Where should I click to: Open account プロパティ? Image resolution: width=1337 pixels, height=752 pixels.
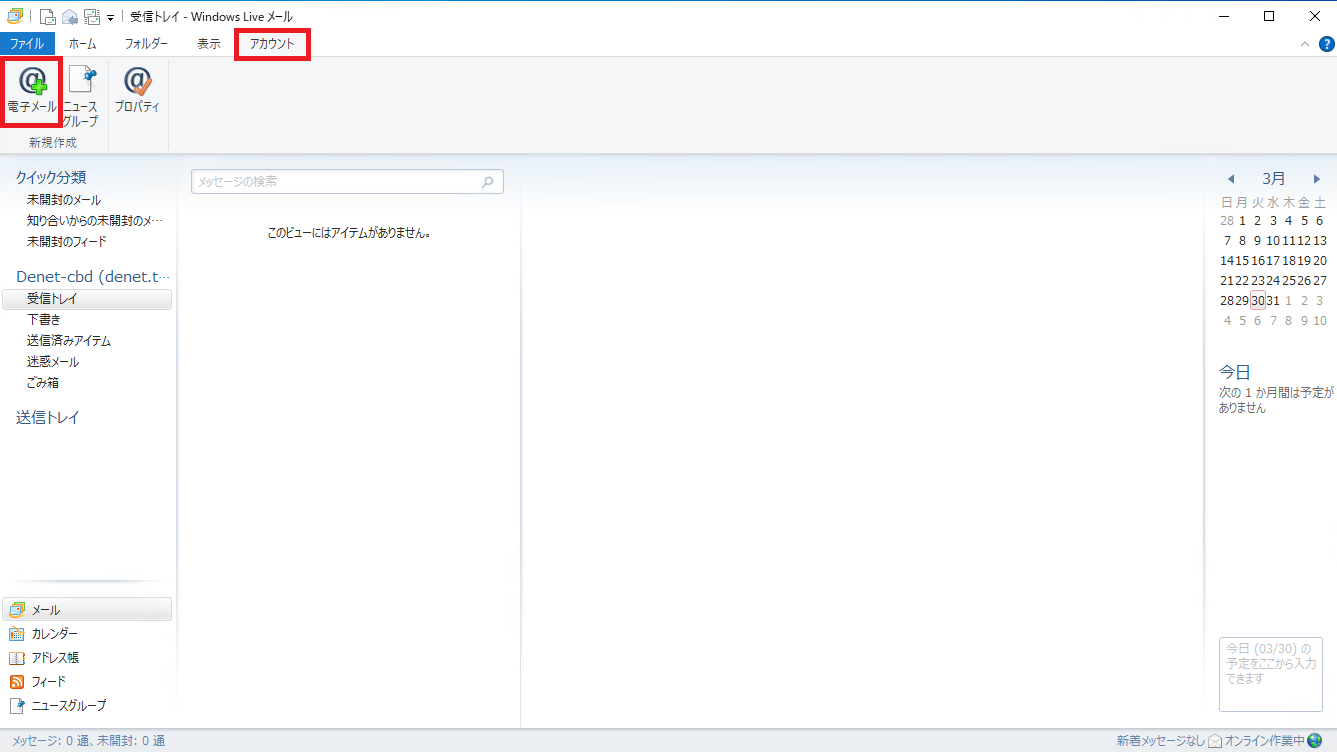tap(137, 91)
